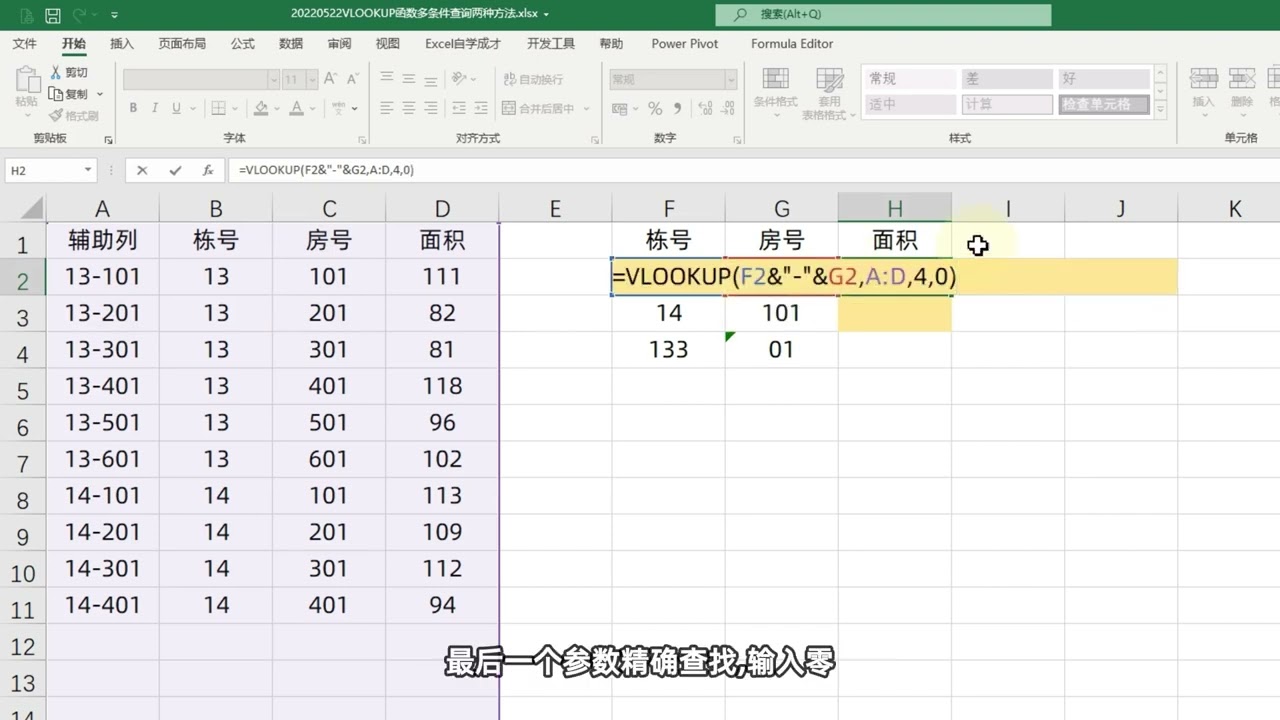The image size is (1280, 720).
Task: Confirm formula with checkmark icon
Action: [x=175, y=170]
